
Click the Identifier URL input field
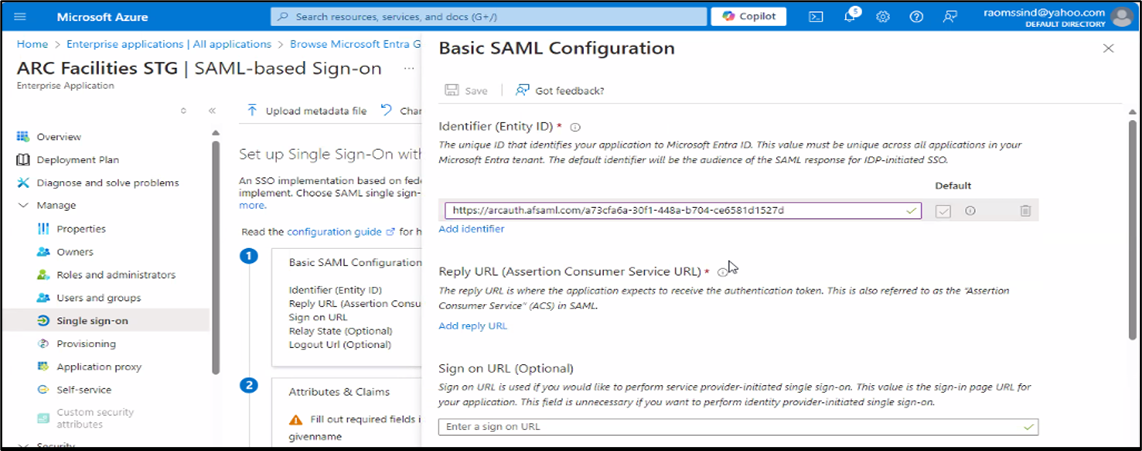pos(683,211)
